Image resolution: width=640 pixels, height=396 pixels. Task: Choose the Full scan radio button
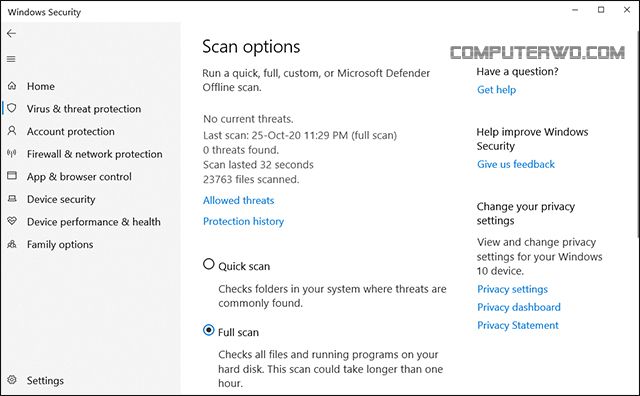(209, 330)
